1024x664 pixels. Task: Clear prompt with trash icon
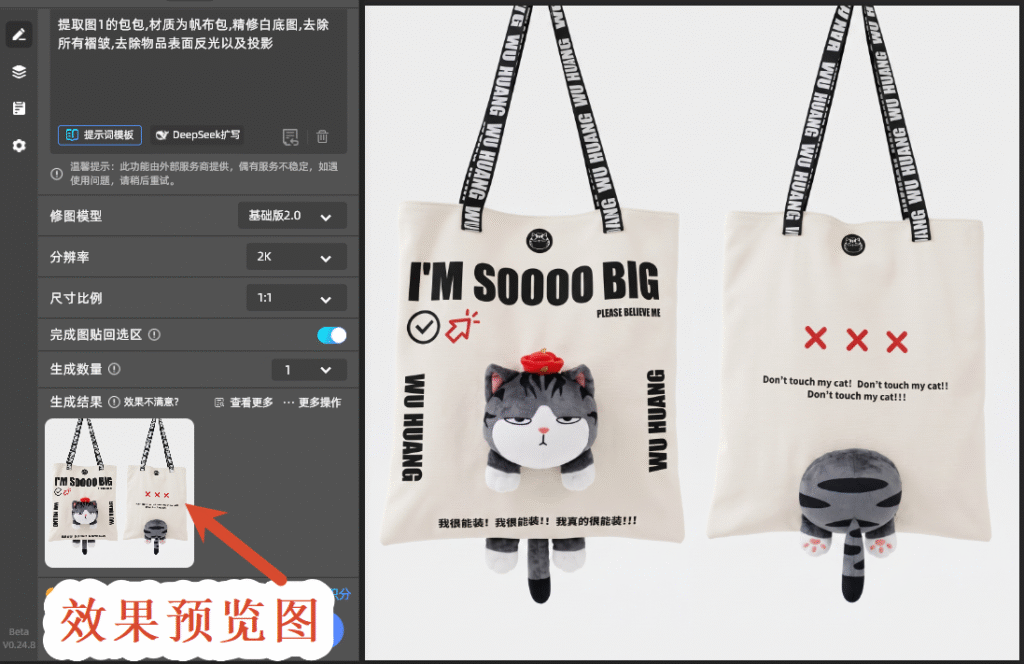click(x=323, y=136)
